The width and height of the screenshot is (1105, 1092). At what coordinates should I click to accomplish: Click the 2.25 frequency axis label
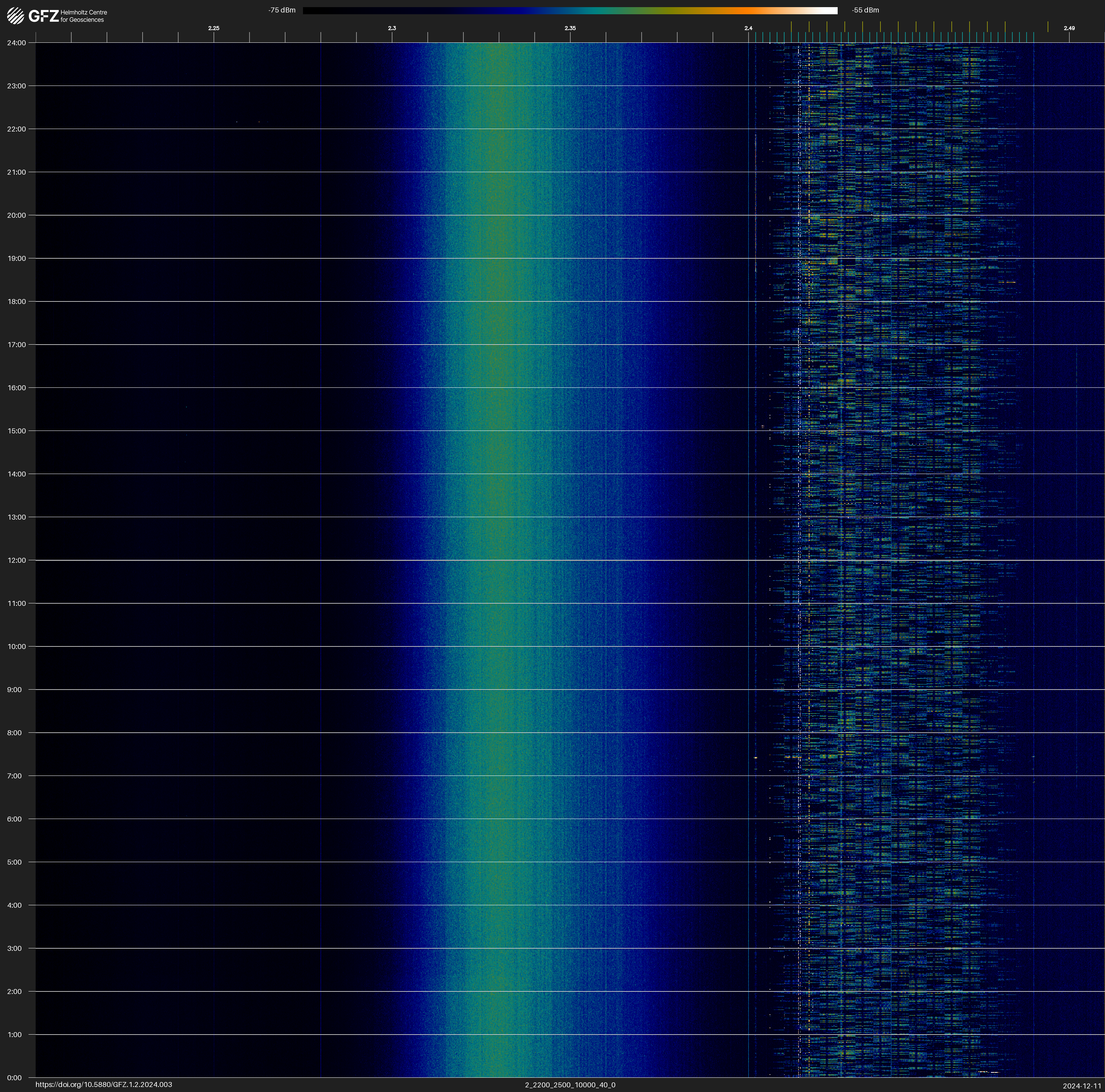[x=213, y=28]
